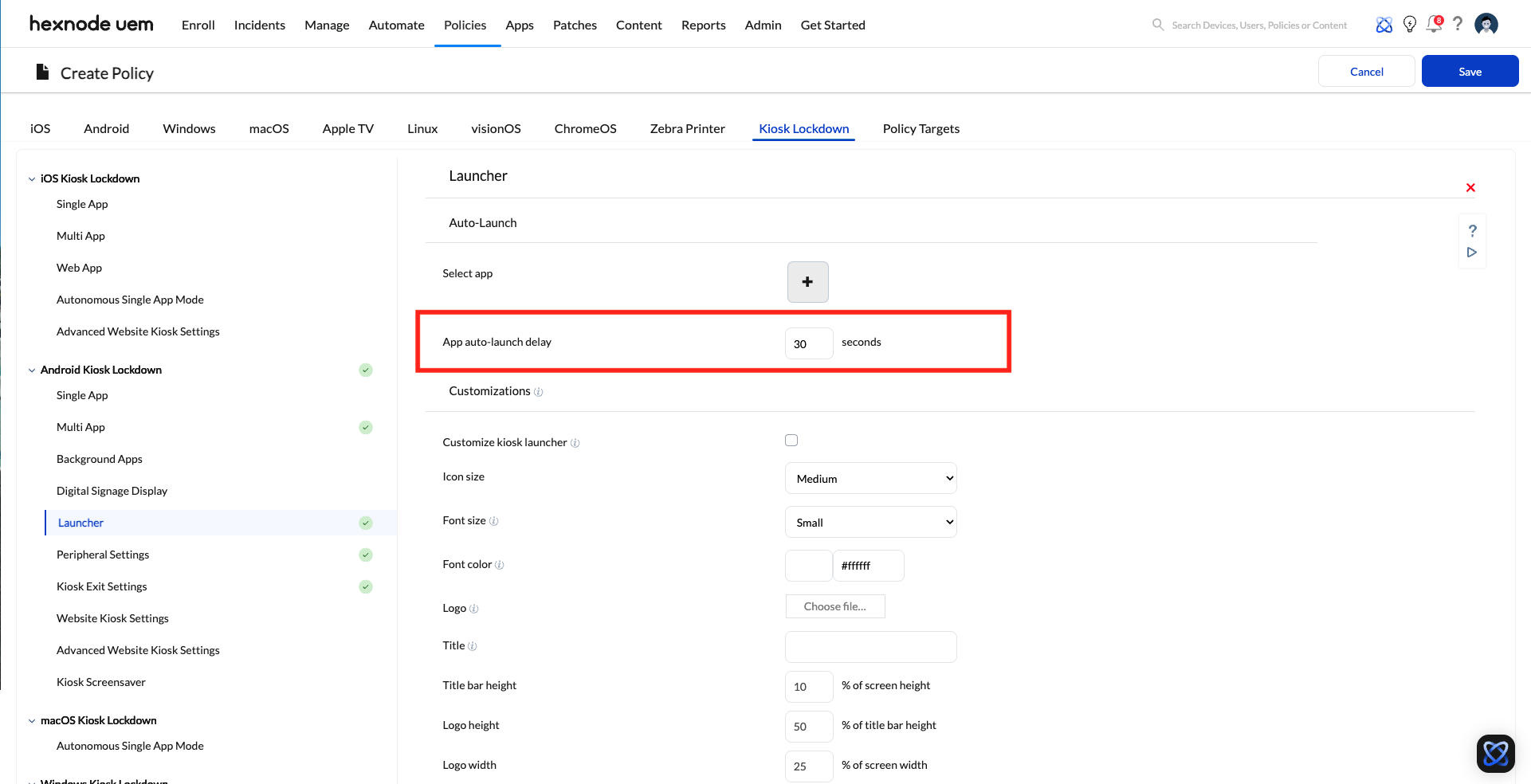
Task: Open Get Started page
Action: pos(833,25)
